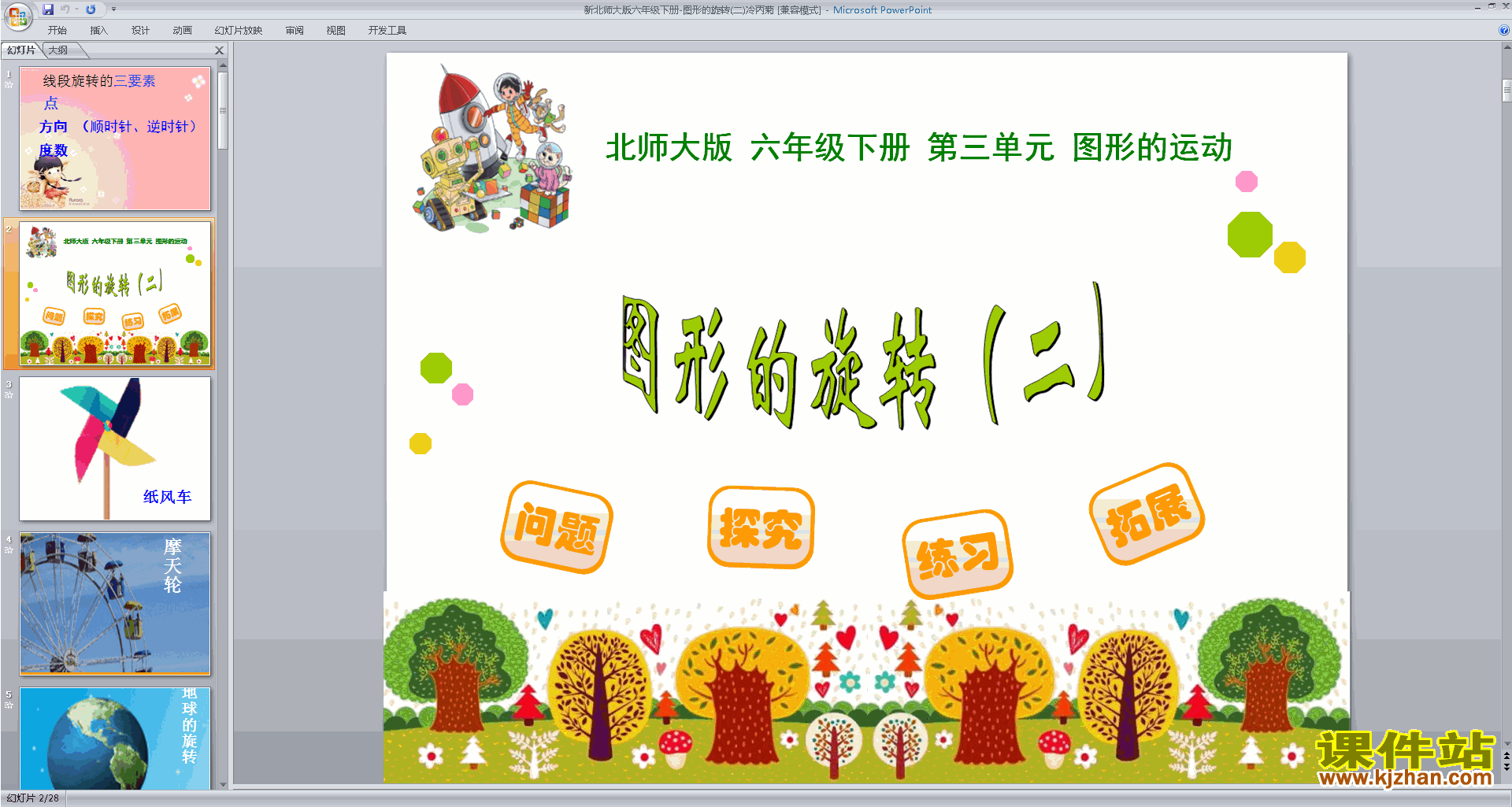Close the slide thumbnail pane
This screenshot has width=1512, height=807.
220,50
